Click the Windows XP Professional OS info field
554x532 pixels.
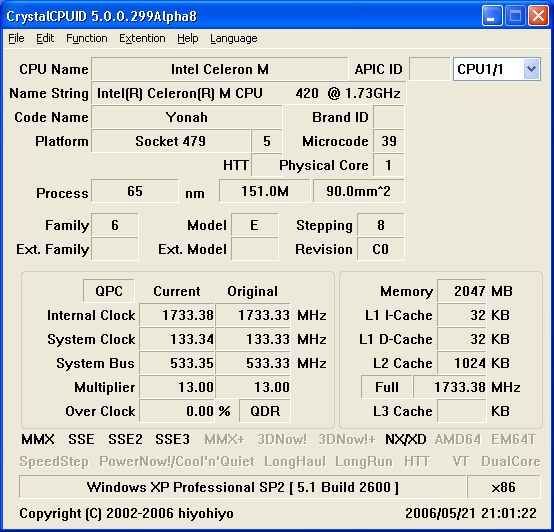[242, 487]
